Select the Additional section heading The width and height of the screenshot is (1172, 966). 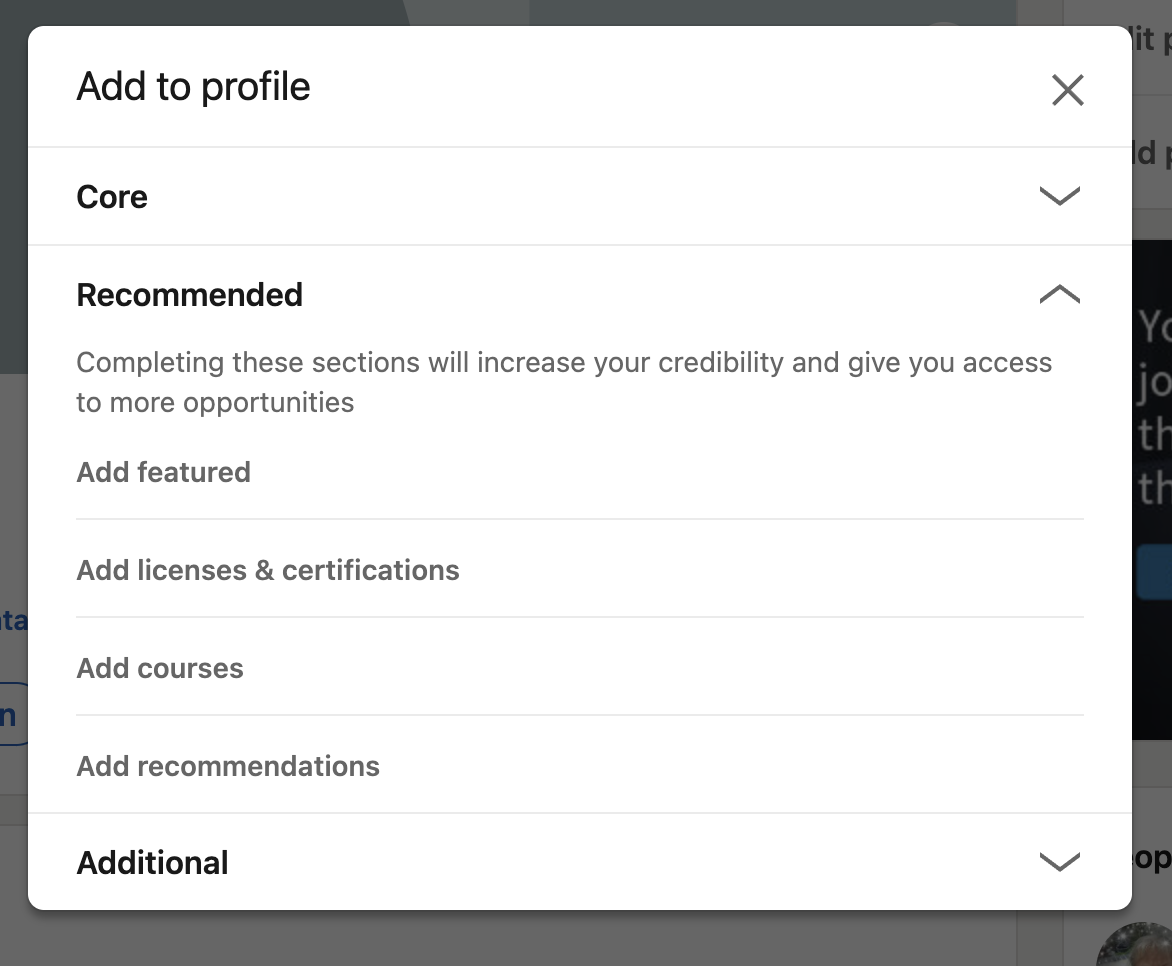click(x=152, y=862)
